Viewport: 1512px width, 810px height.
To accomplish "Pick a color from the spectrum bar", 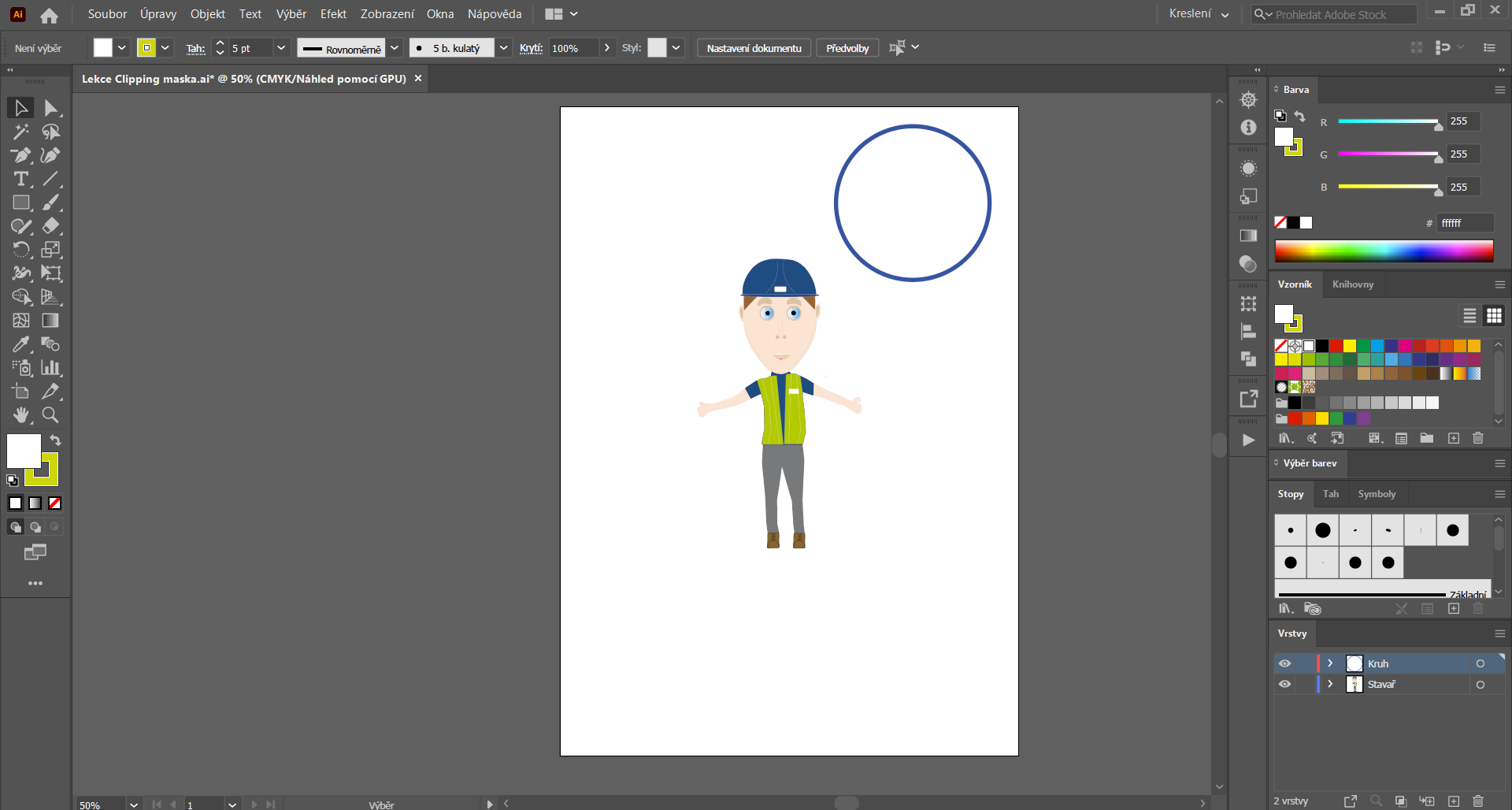I will click(1384, 251).
